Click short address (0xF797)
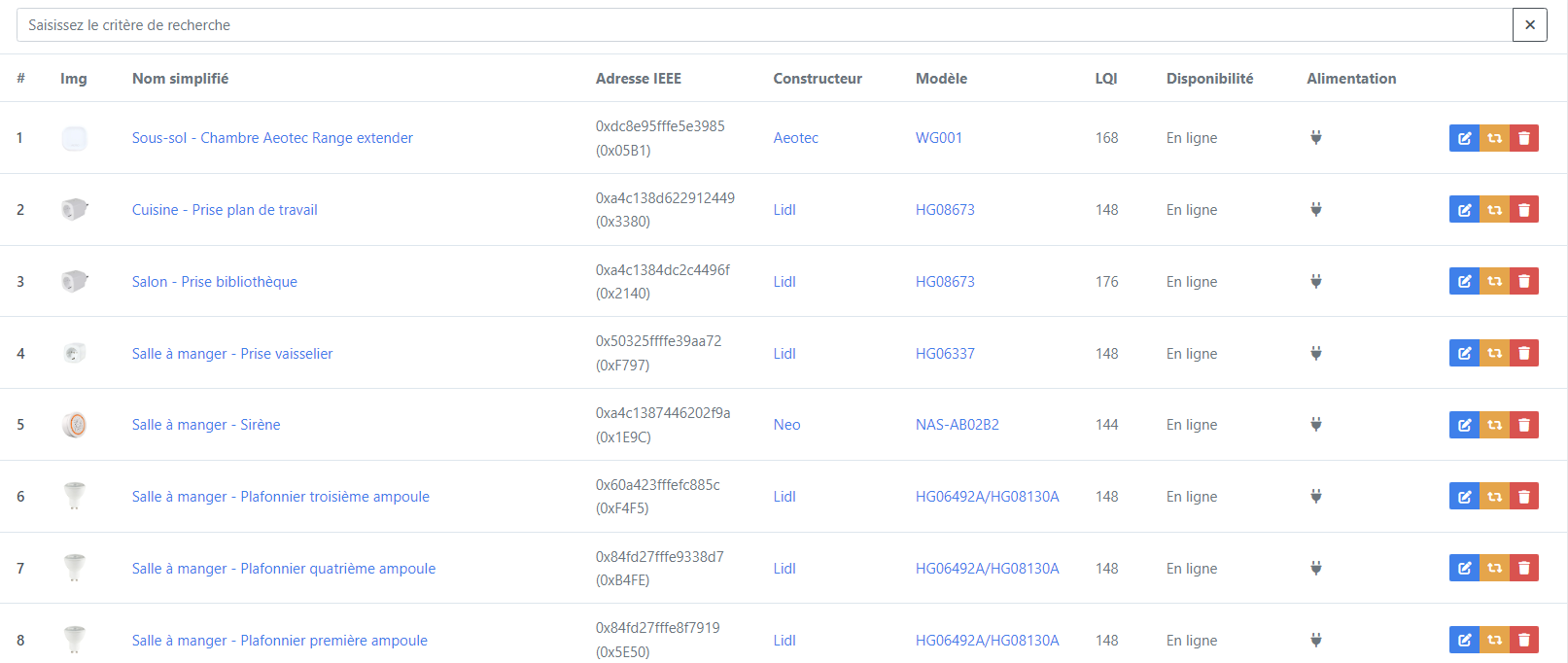The height and width of the screenshot is (663, 1568). tap(623, 366)
